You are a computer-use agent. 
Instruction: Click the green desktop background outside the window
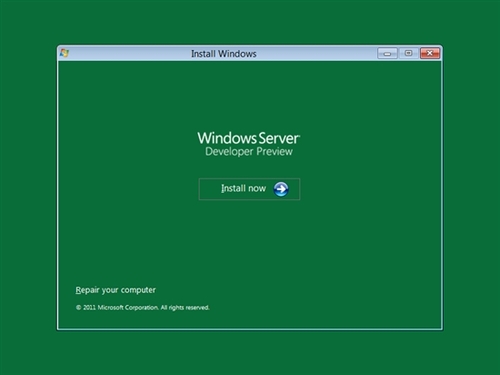28,187
